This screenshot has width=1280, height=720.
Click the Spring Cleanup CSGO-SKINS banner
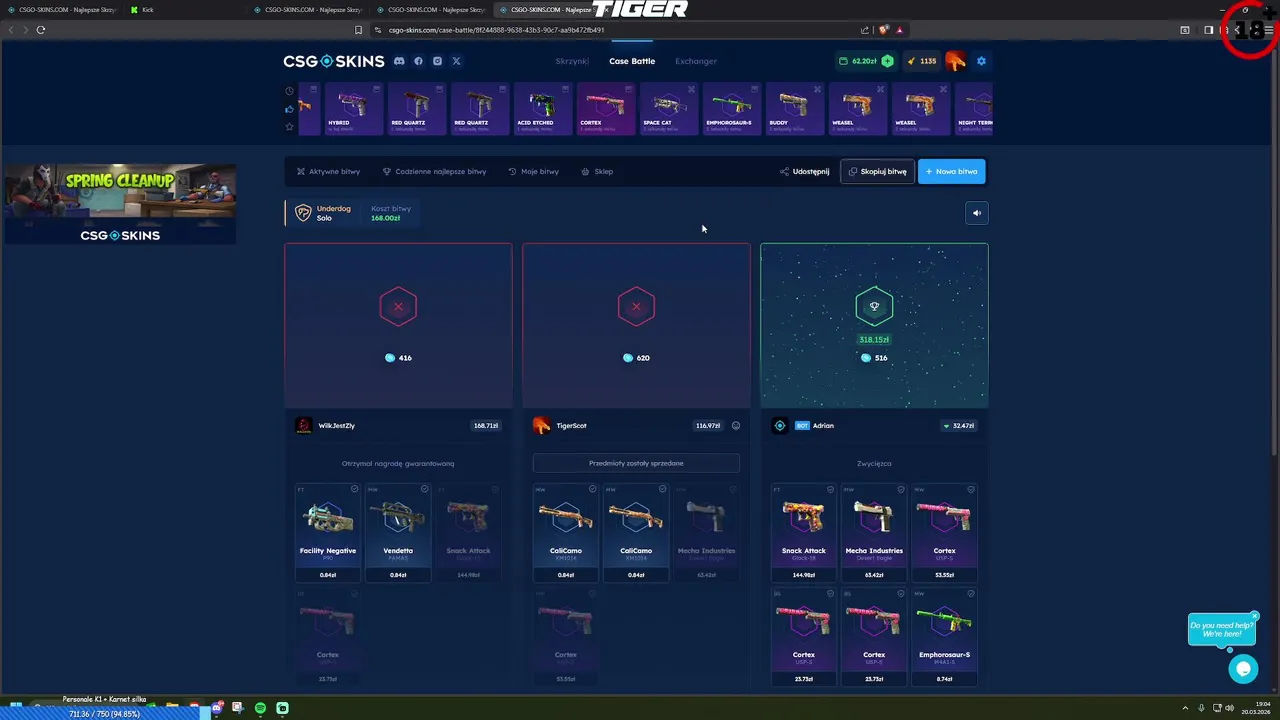point(120,204)
